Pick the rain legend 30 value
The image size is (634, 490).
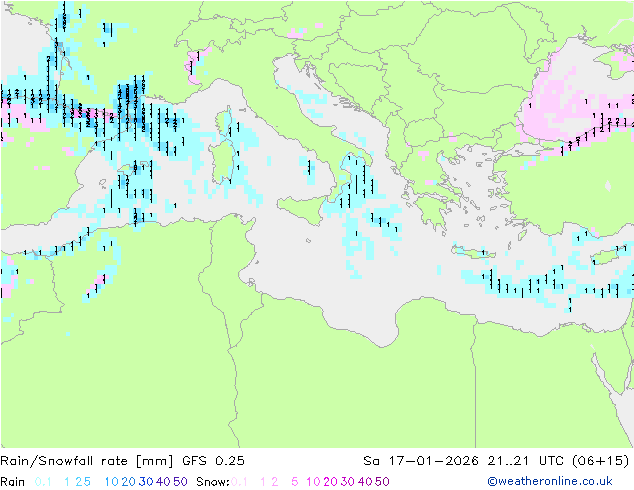click(146, 482)
